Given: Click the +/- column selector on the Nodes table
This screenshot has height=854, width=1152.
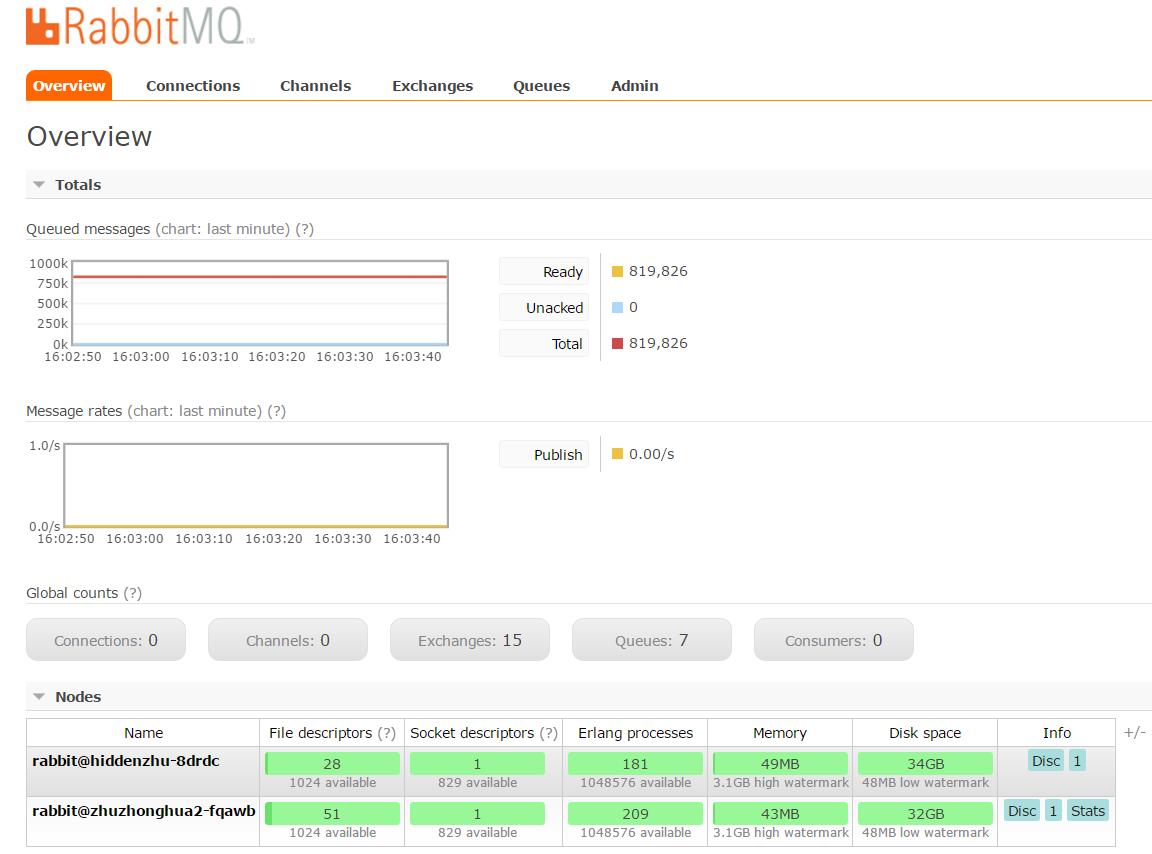Looking at the screenshot, I should pyautogui.click(x=1135, y=732).
